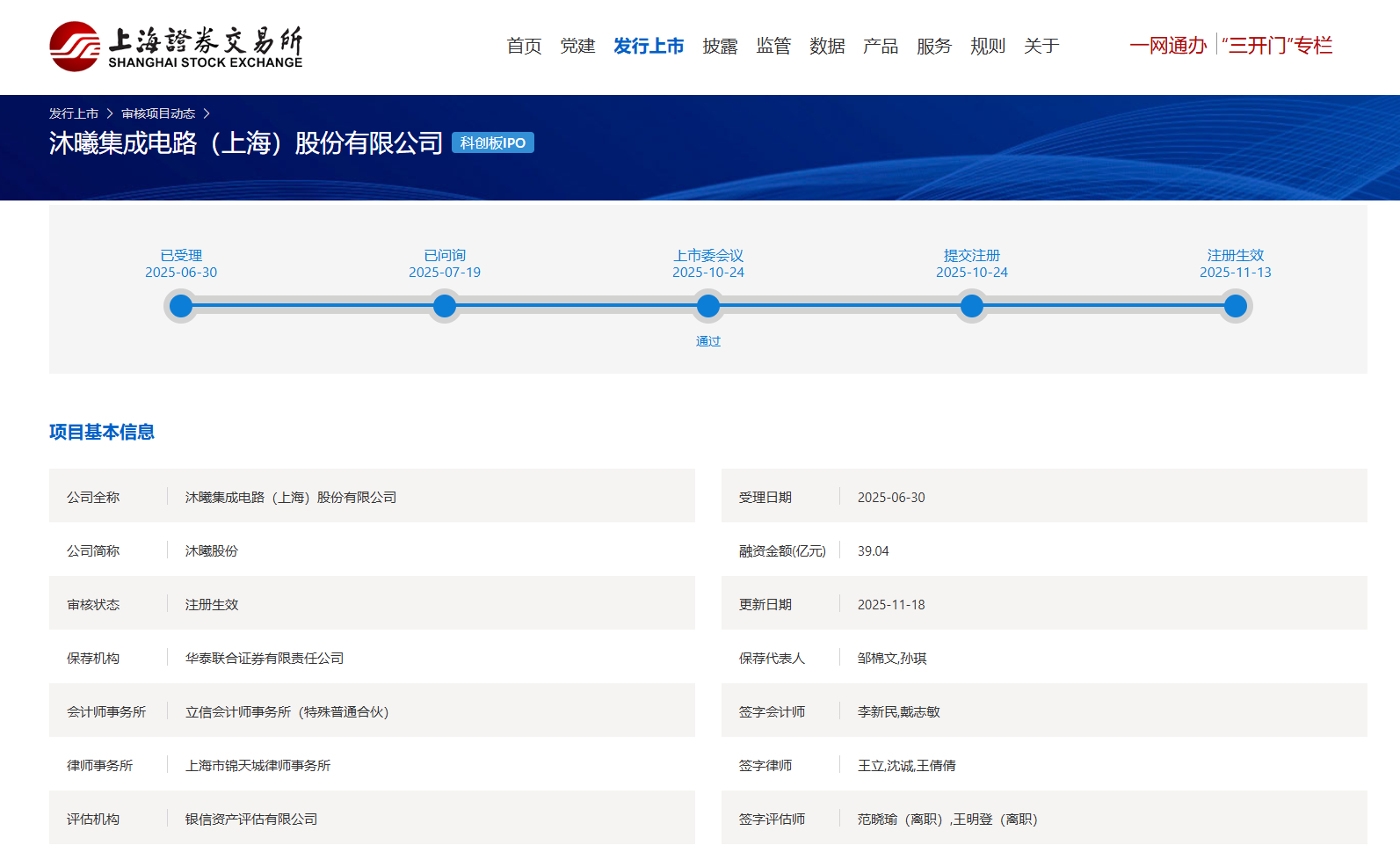
Task: Click the 项目基本信息 section heading
Action: pos(102,432)
